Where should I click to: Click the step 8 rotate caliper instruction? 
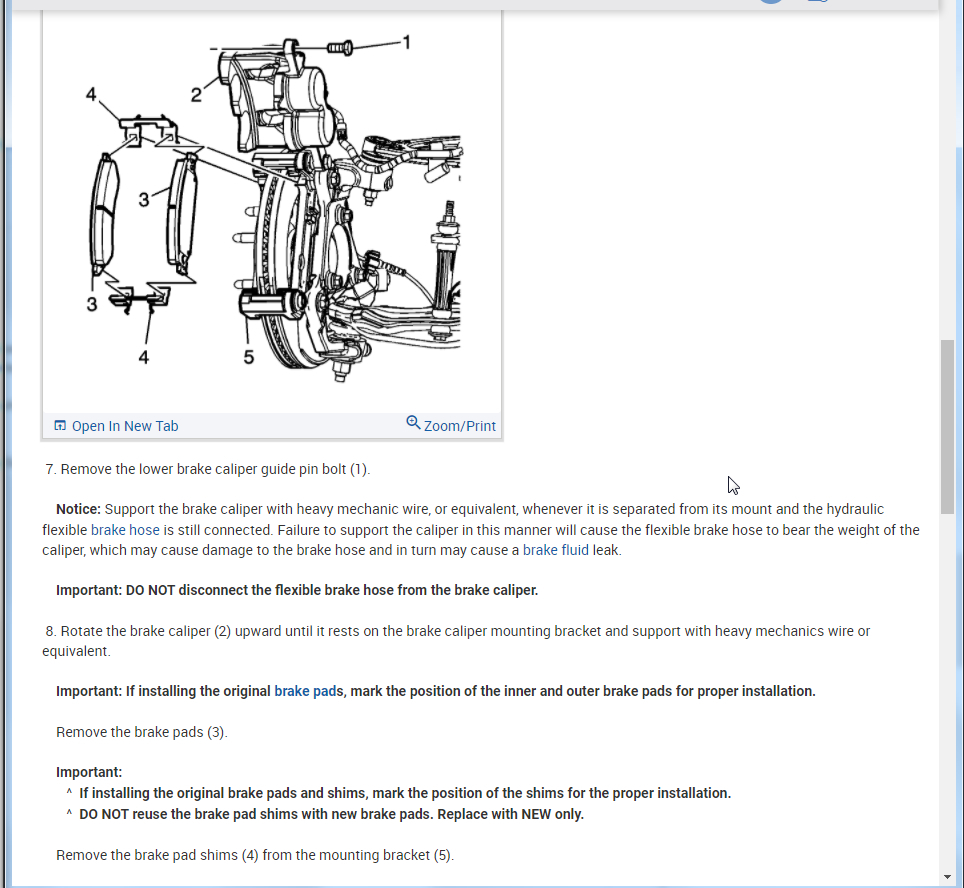(456, 641)
